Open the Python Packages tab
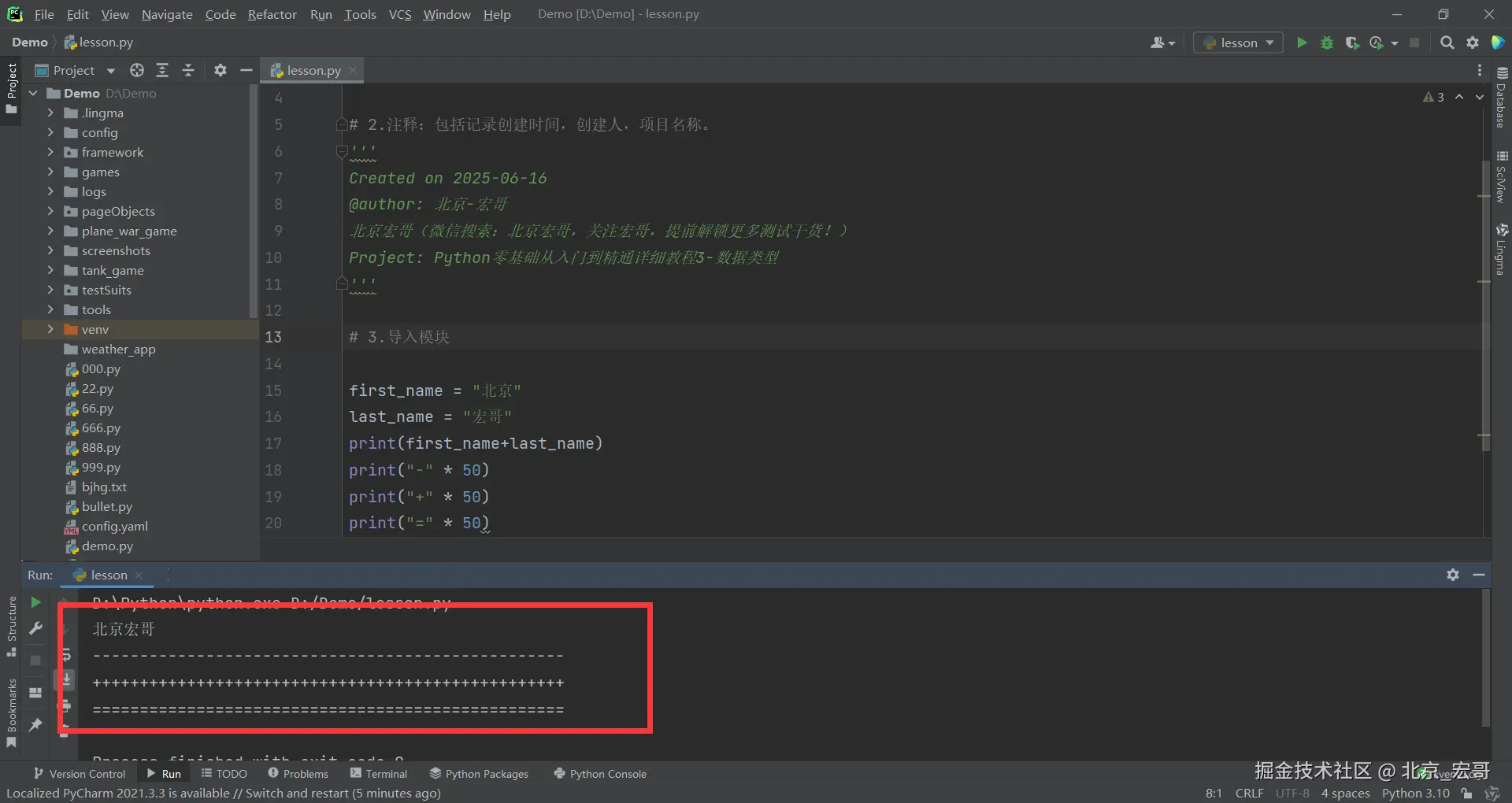 [479, 774]
